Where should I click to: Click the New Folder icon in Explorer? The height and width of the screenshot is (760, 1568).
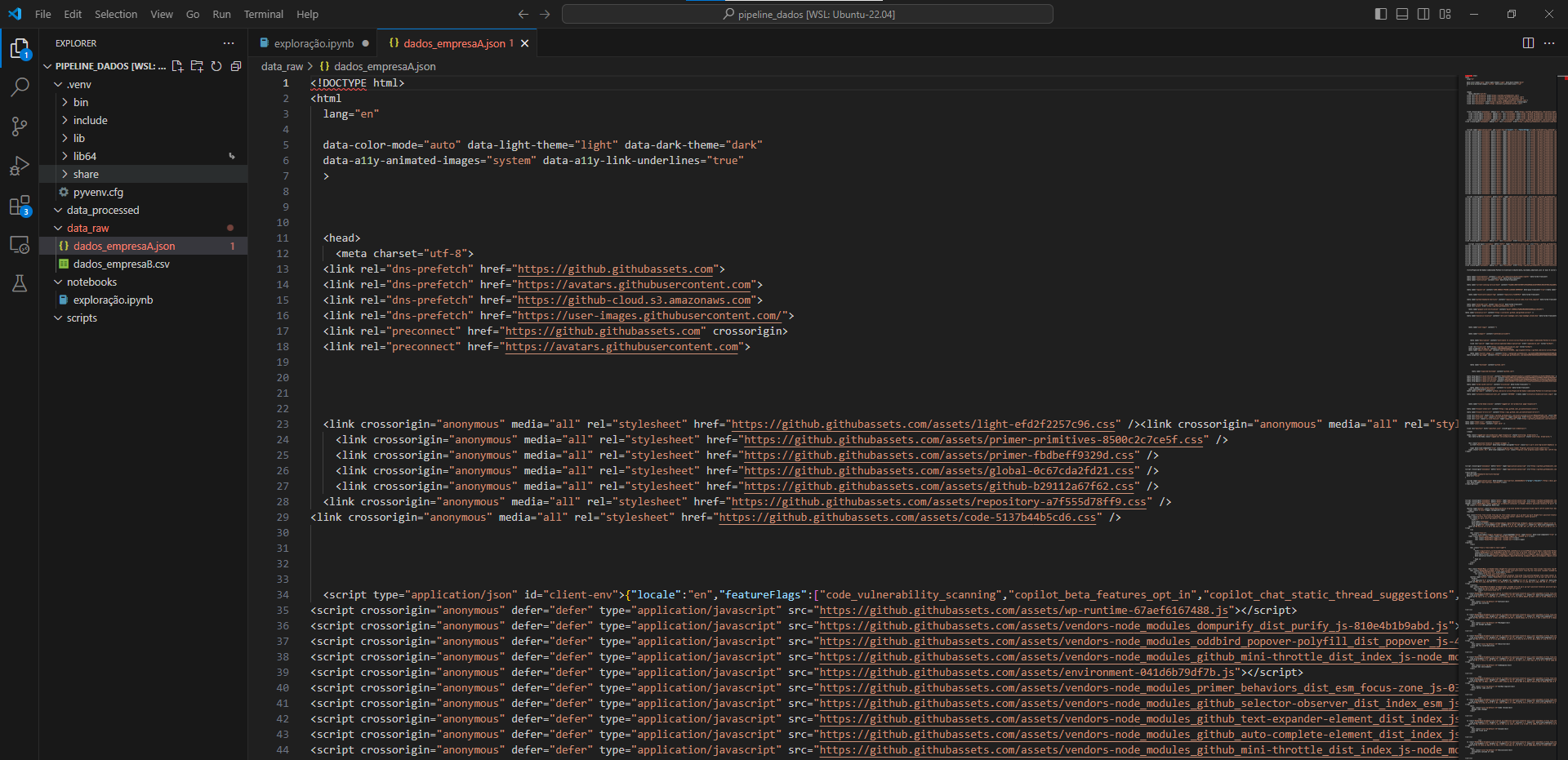coord(197,66)
